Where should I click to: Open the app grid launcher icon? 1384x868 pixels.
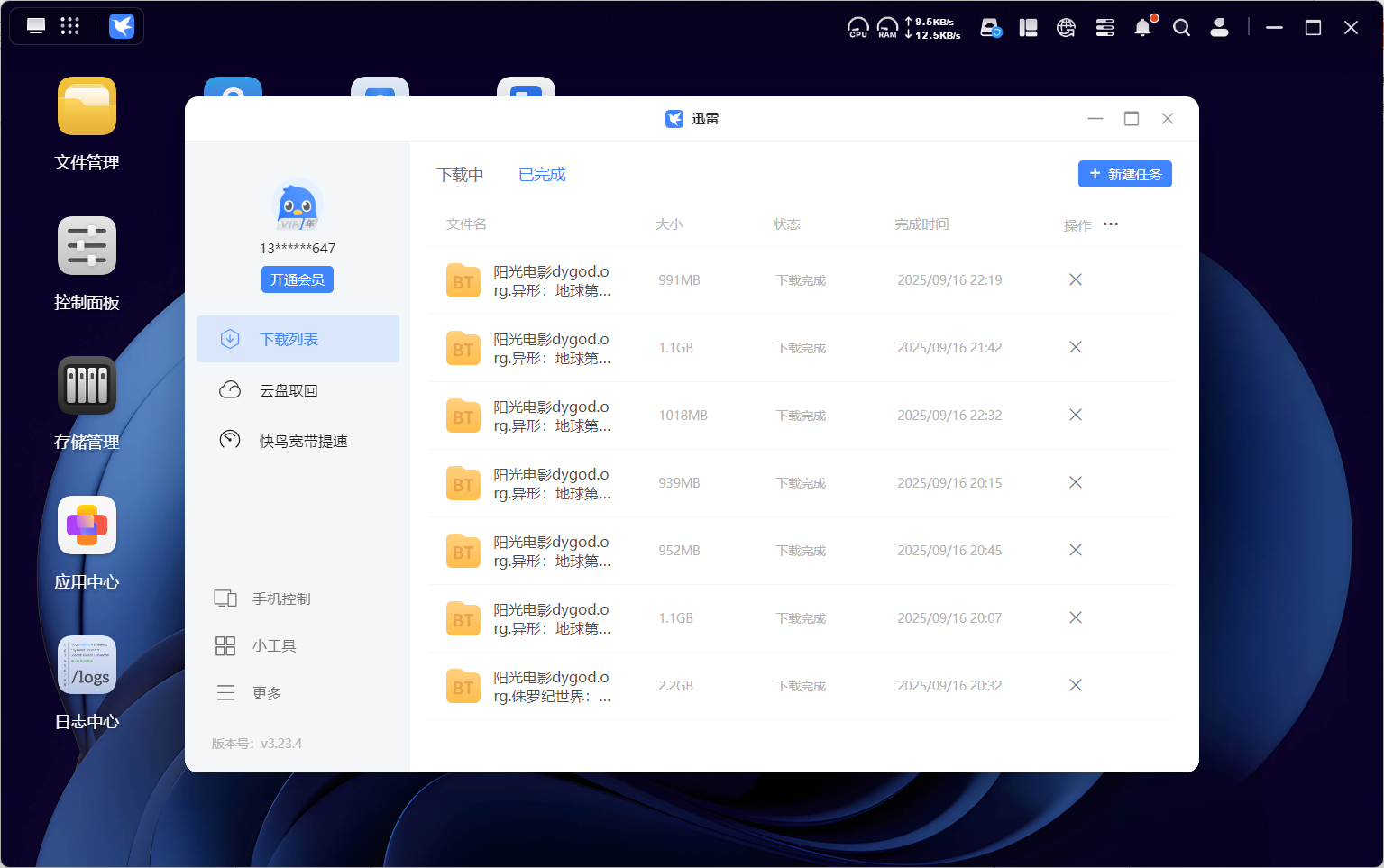(x=70, y=26)
